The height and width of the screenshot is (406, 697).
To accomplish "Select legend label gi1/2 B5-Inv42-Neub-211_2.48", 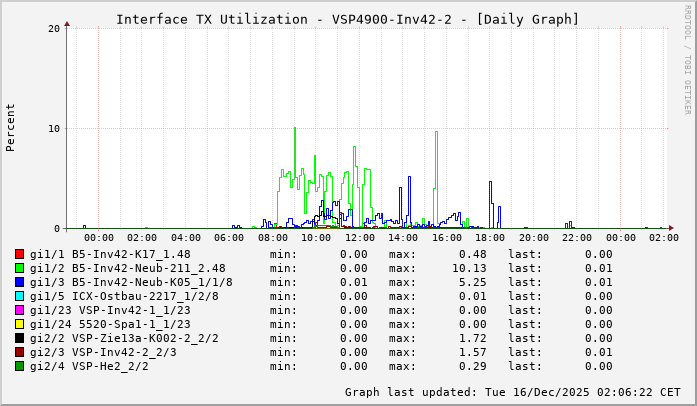I will 128,268.
